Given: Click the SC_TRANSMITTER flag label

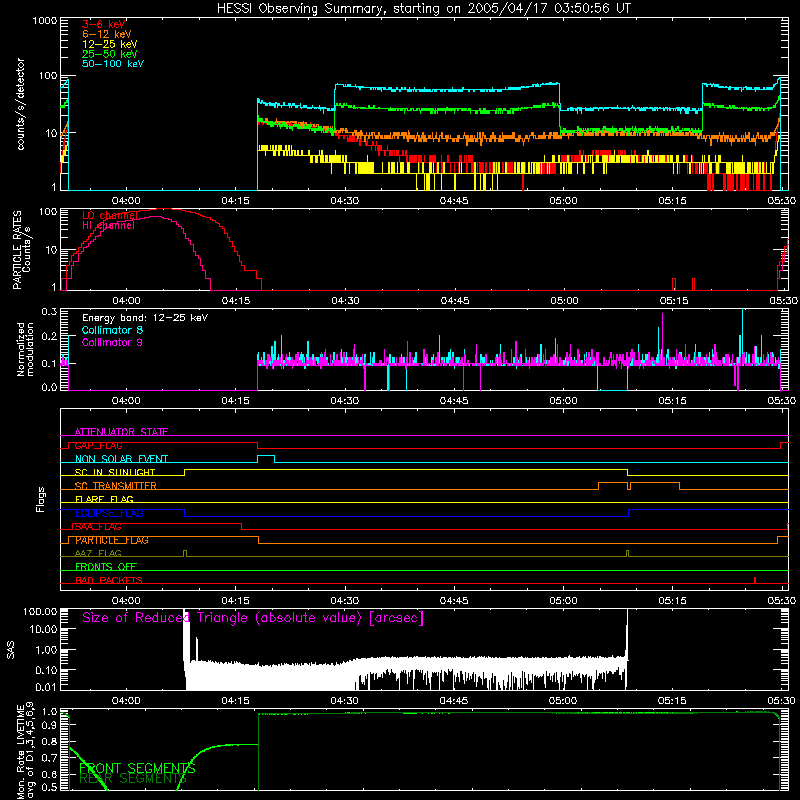Looking at the screenshot, I should [115, 486].
